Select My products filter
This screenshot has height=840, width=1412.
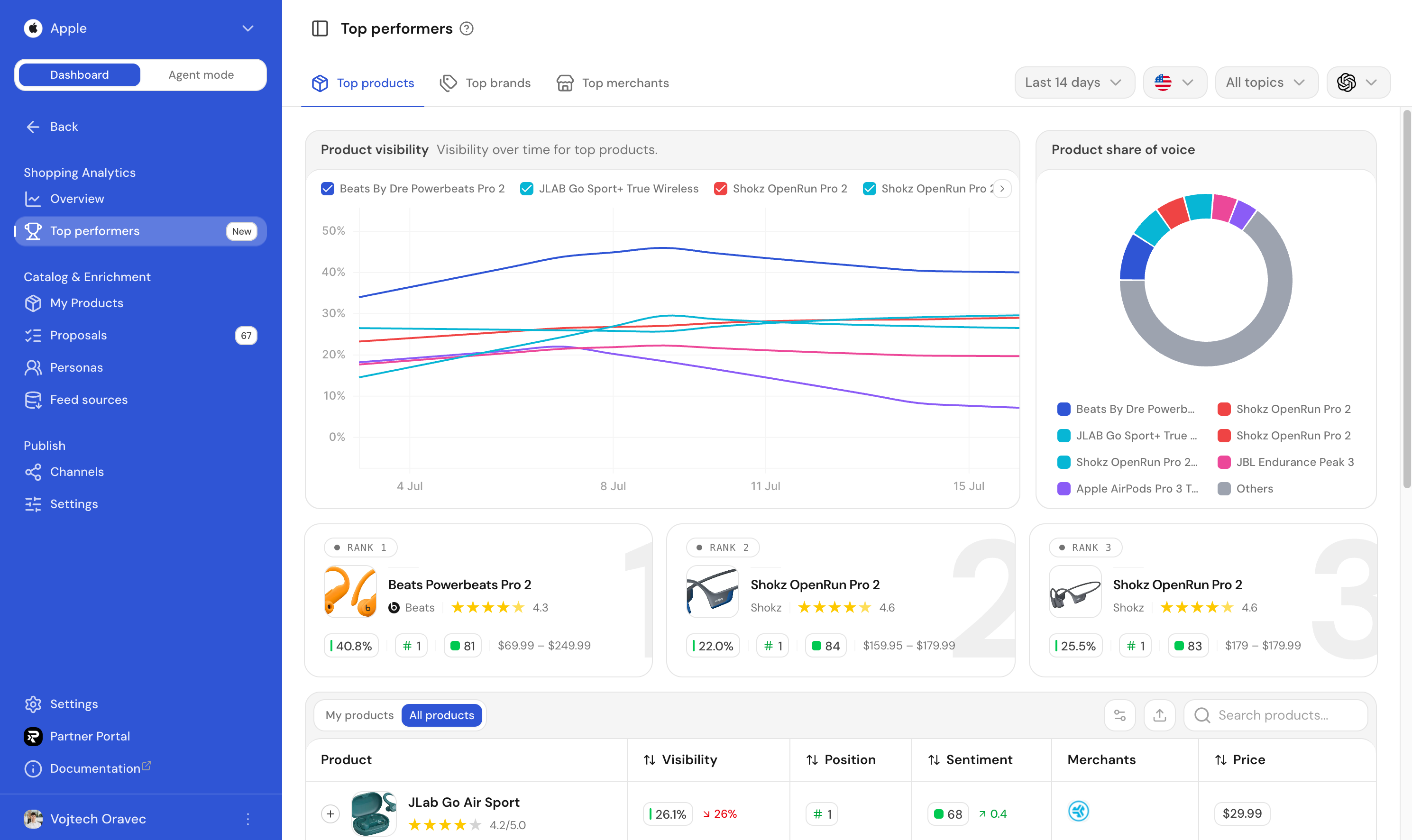tap(359, 715)
